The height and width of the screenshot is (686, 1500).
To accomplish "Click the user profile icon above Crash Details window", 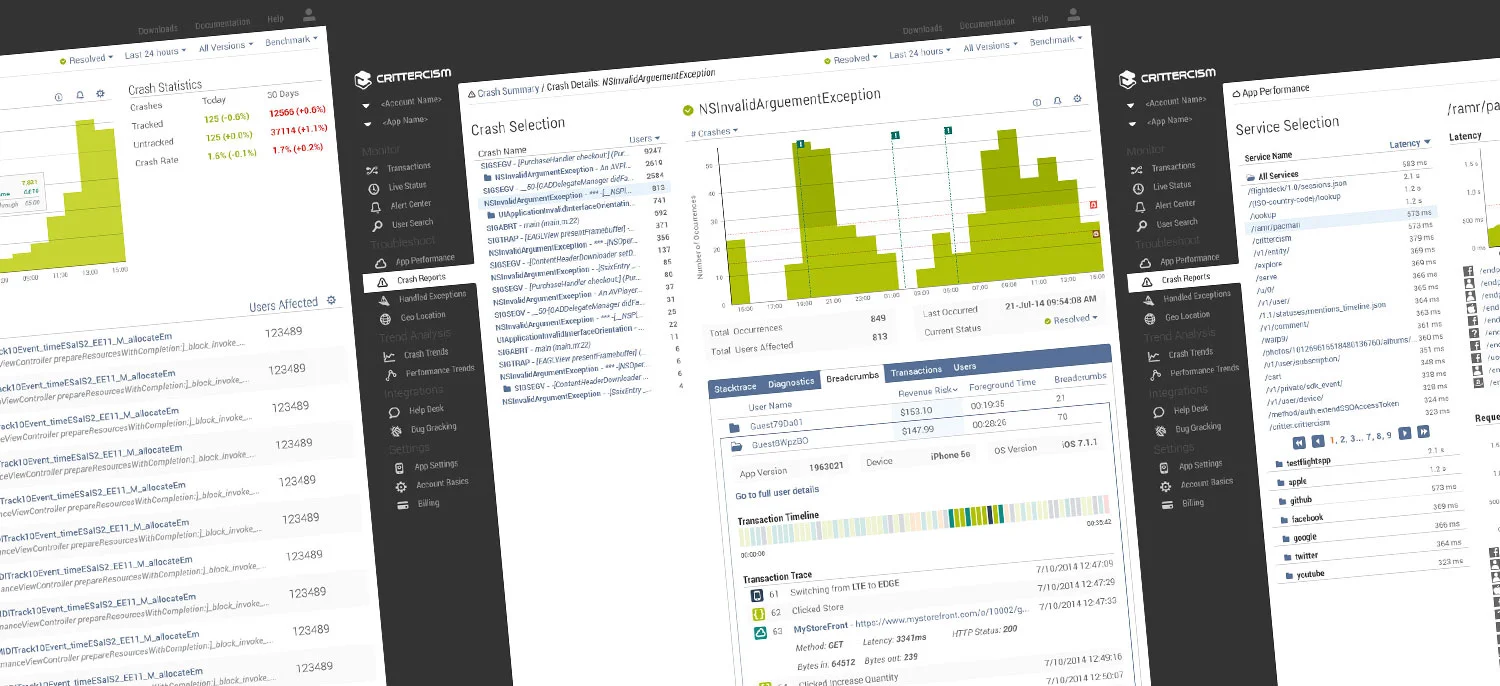I will pos(1073,15).
